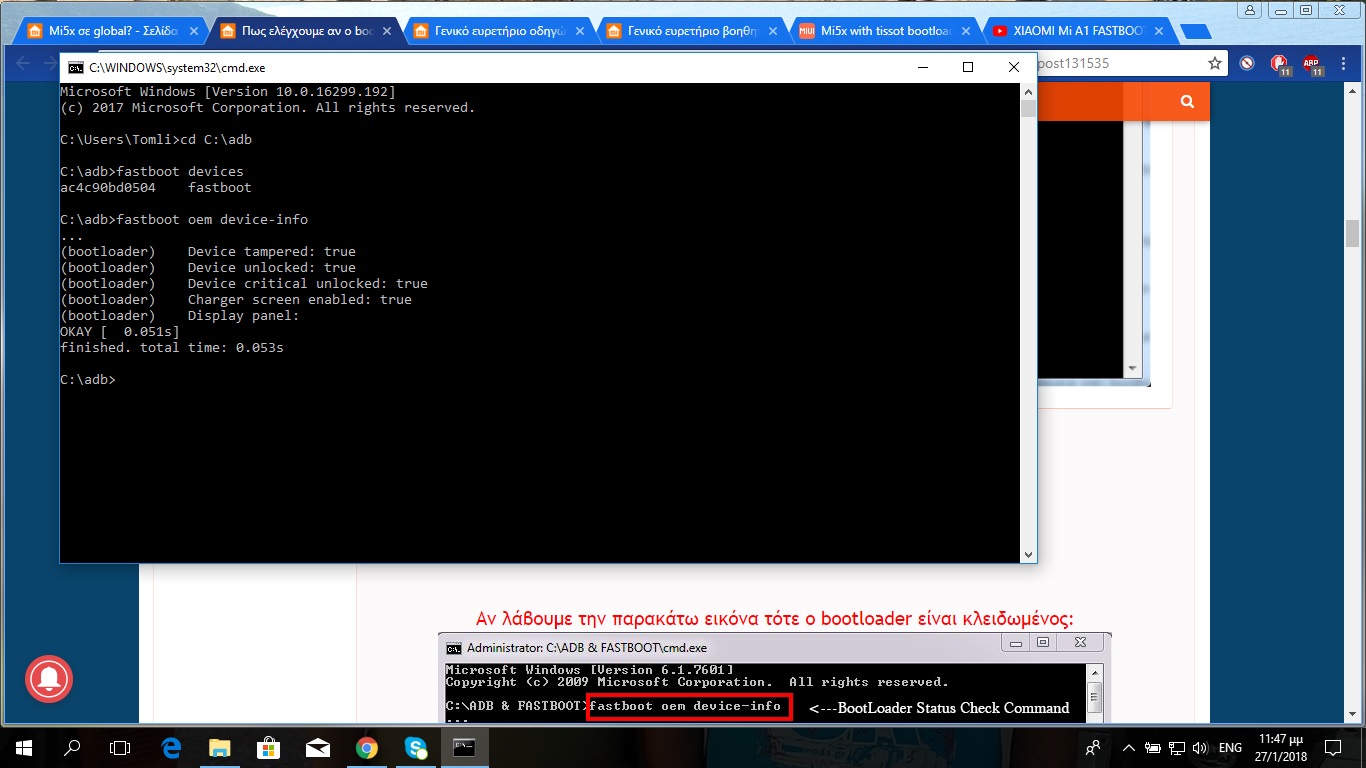Open Skype from the taskbar
The width and height of the screenshot is (1366, 768).
pyautogui.click(x=416, y=747)
